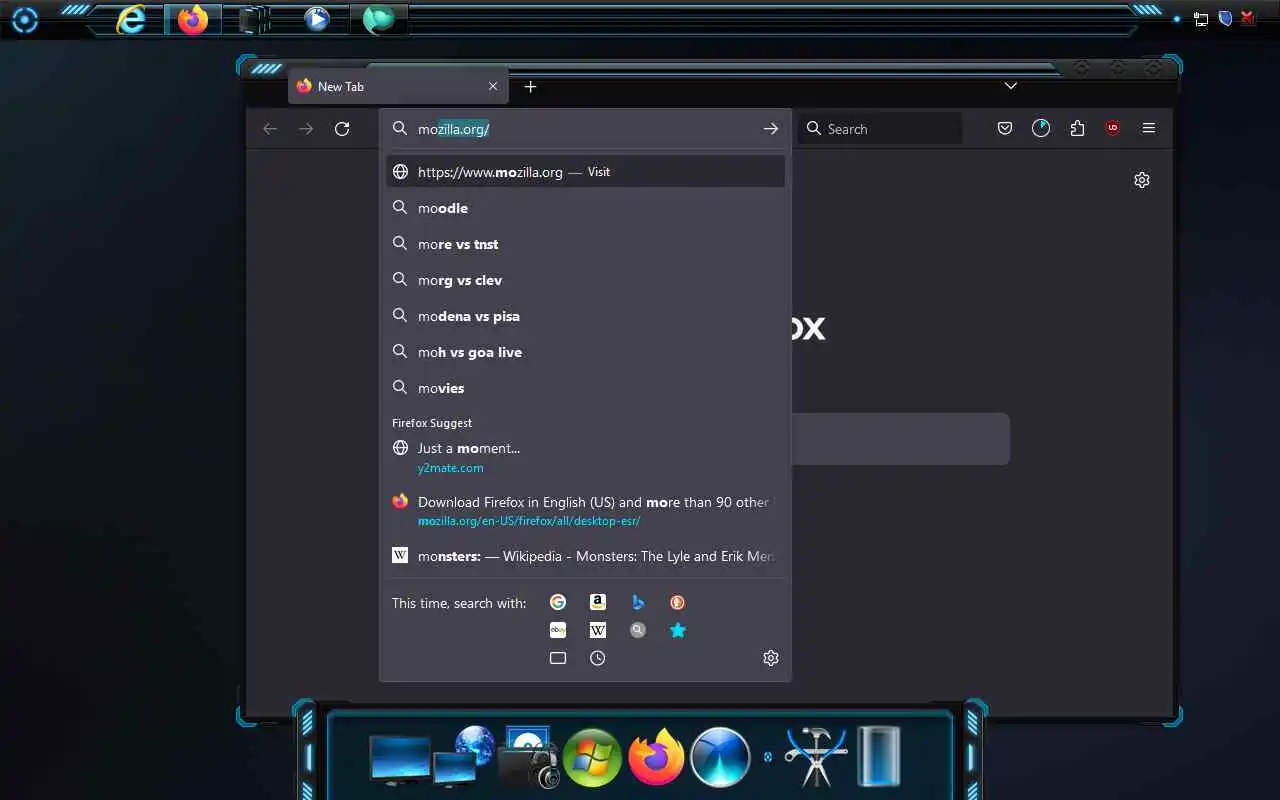This screenshot has width=1280, height=800.
Task: Search this time with Wikipedia
Action: pyautogui.click(x=598, y=630)
